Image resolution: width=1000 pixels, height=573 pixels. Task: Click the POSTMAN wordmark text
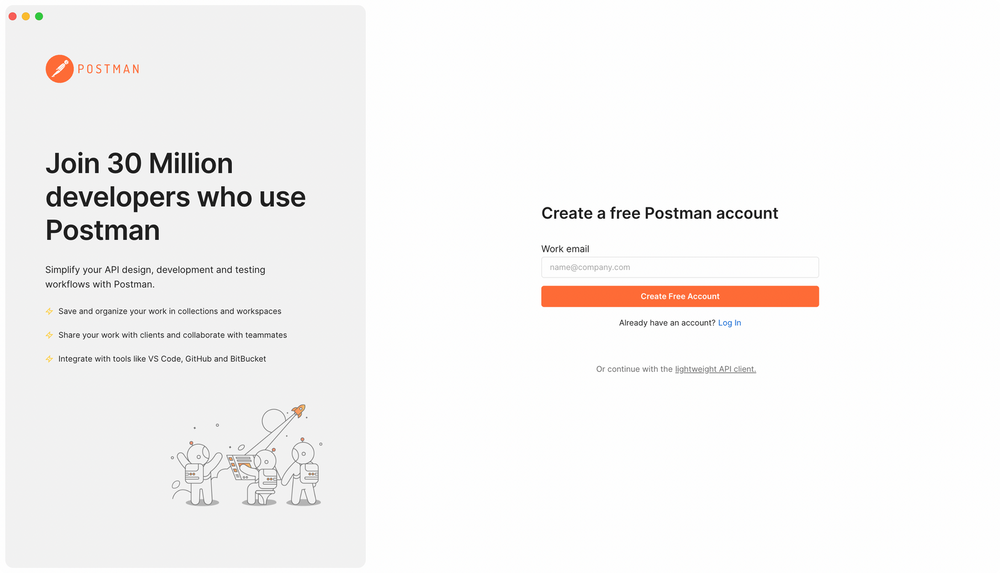(108, 69)
